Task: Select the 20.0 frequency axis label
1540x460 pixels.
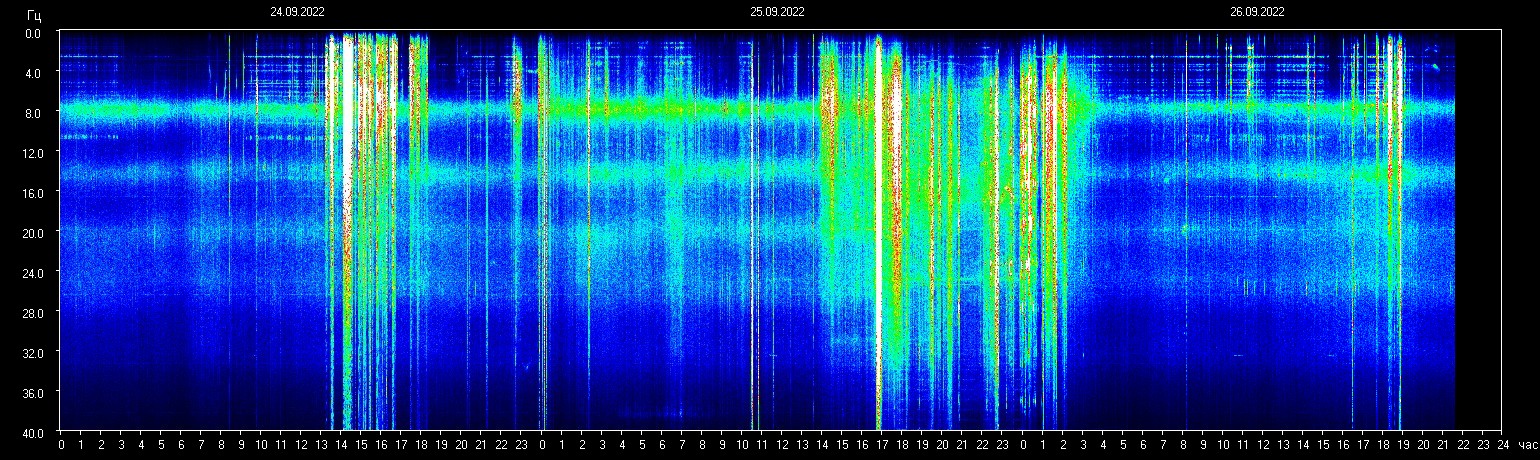Action: pos(31,233)
